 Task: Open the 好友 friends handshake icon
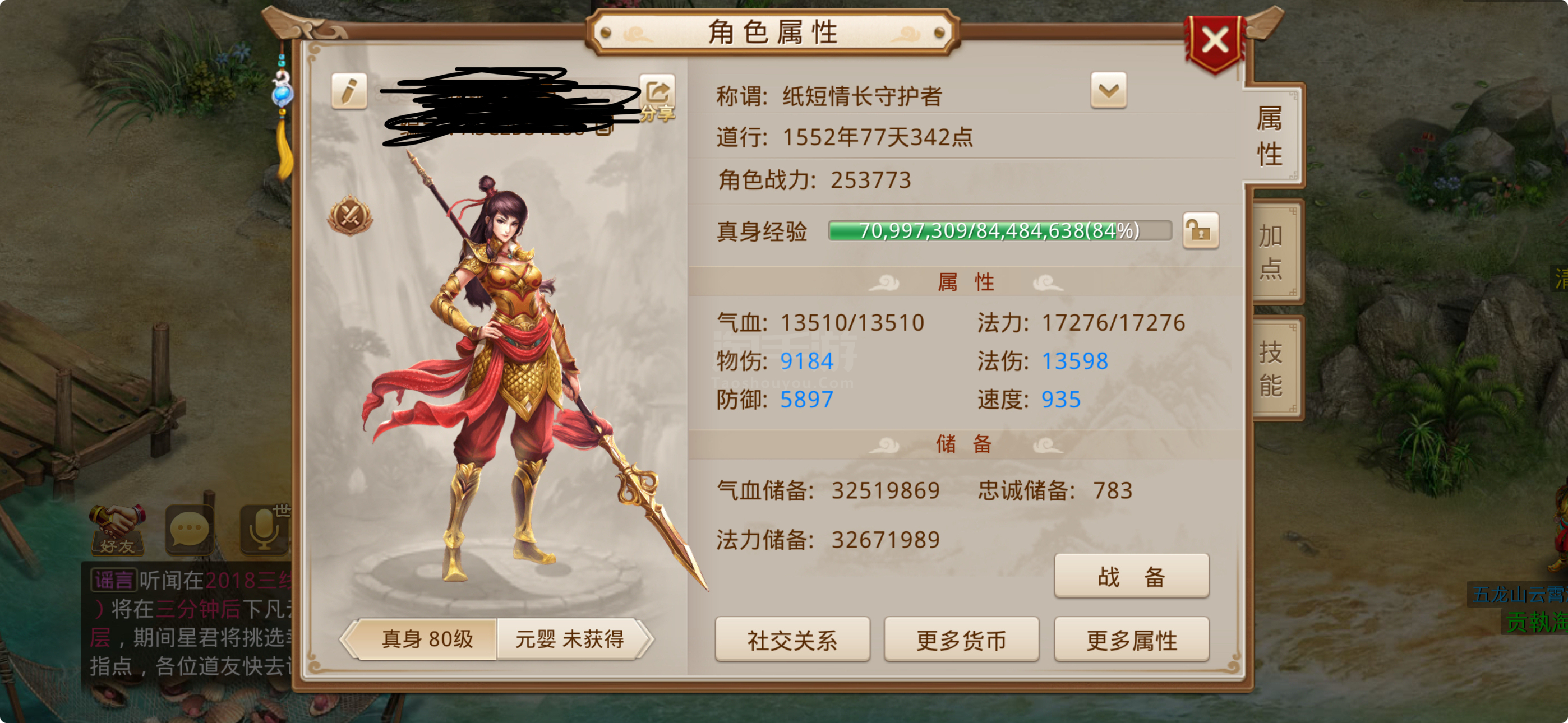pyautogui.click(x=117, y=529)
